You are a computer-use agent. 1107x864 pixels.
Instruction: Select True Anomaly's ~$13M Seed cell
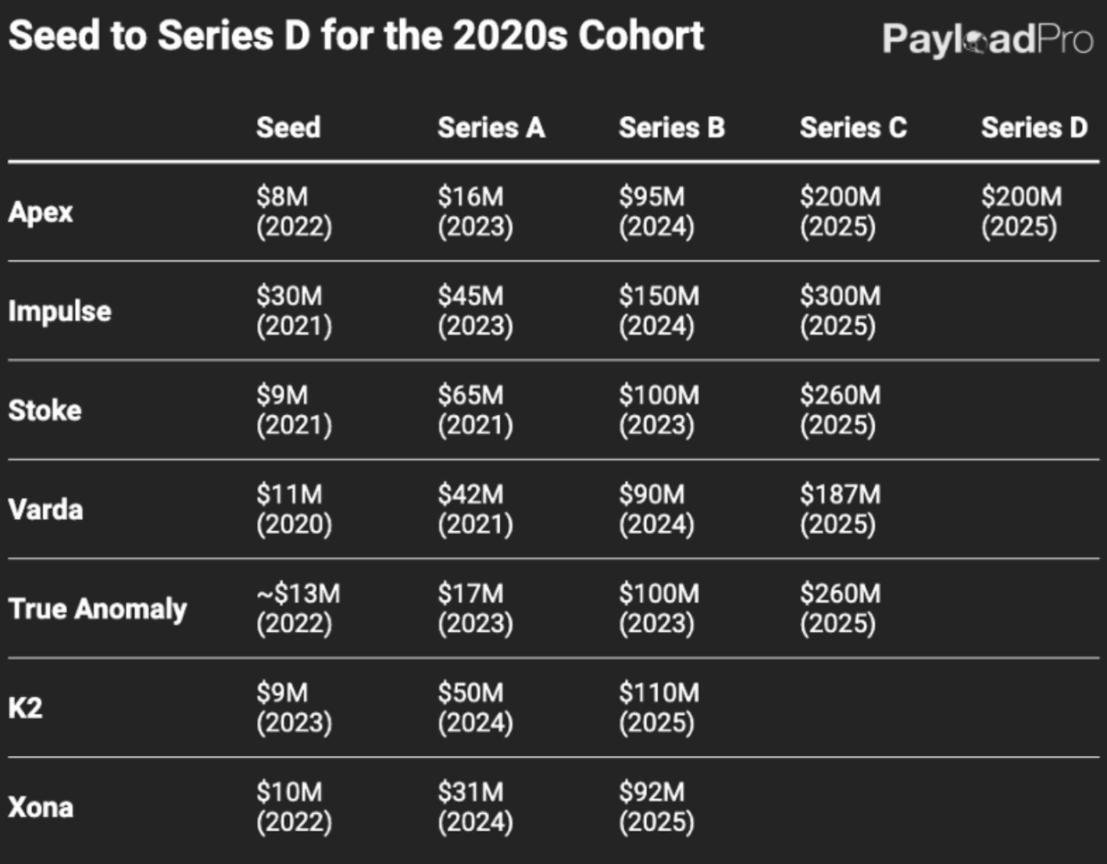298,608
